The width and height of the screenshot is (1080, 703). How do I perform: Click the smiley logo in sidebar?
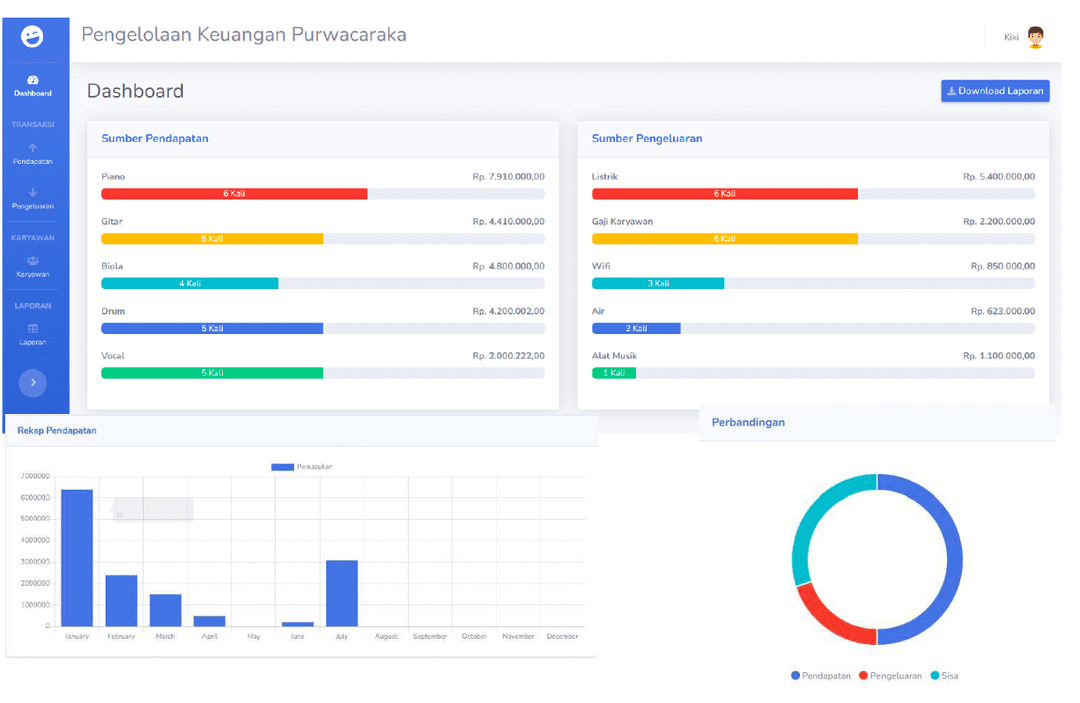(33, 37)
